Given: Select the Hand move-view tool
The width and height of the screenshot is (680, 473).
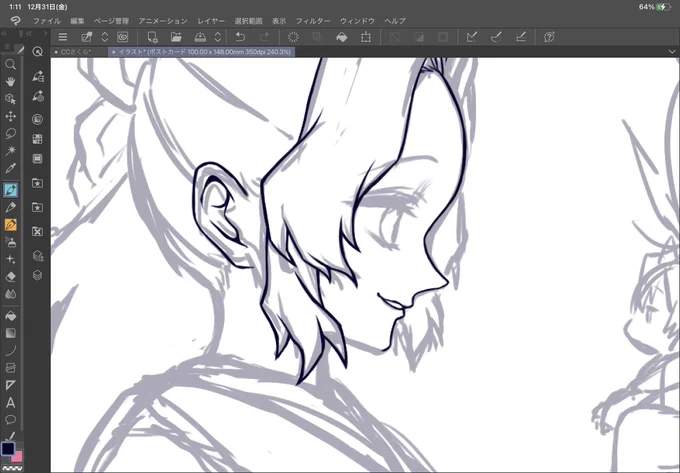Looking at the screenshot, I should pos(10,82).
